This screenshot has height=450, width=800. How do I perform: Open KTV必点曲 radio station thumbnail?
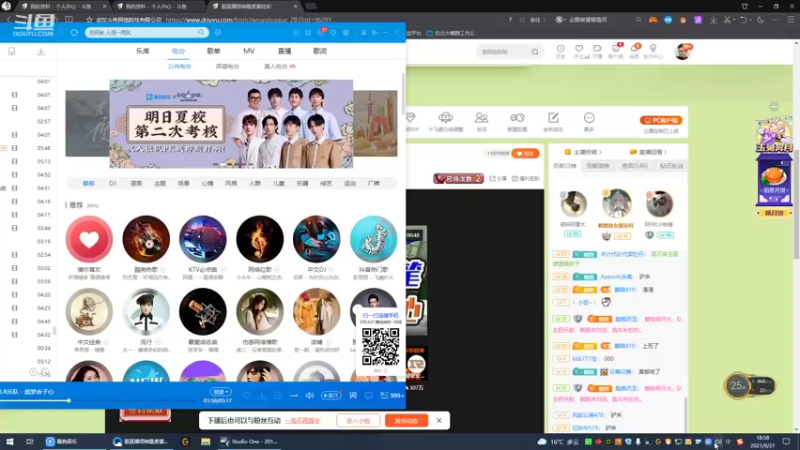(203, 239)
